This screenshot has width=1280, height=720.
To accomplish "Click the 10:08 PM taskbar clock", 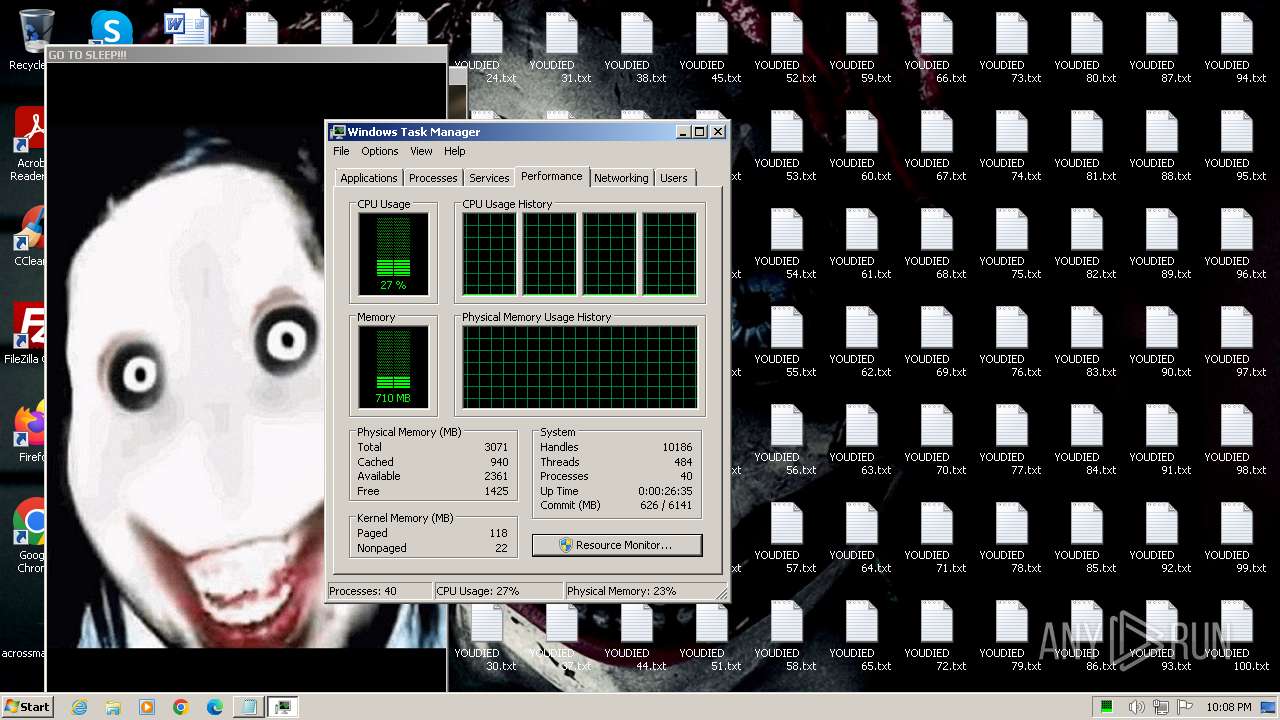I will (x=1229, y=707).
